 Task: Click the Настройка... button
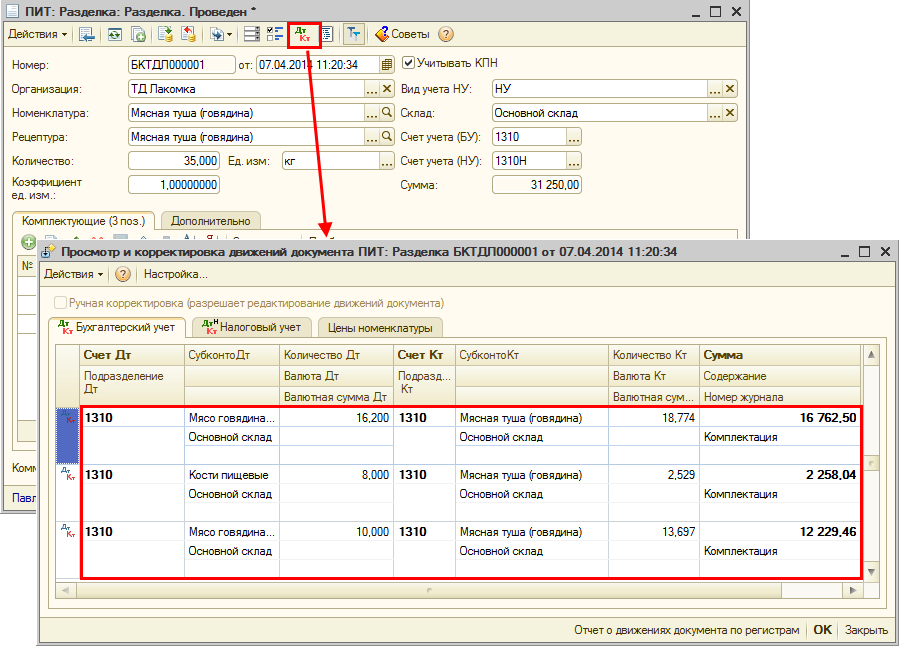(x=176, y=274)
